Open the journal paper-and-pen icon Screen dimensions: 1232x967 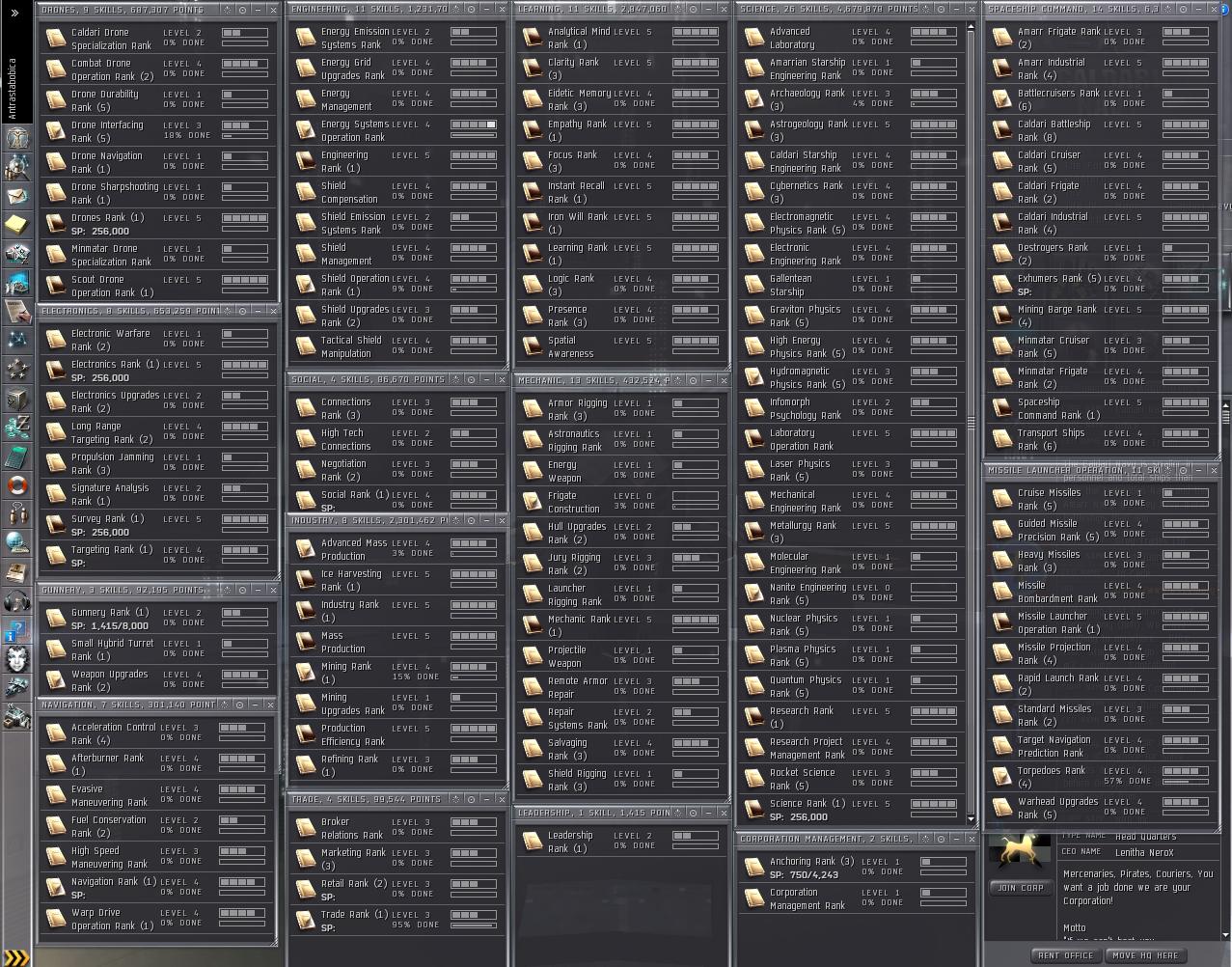click(x=17, y=312)
